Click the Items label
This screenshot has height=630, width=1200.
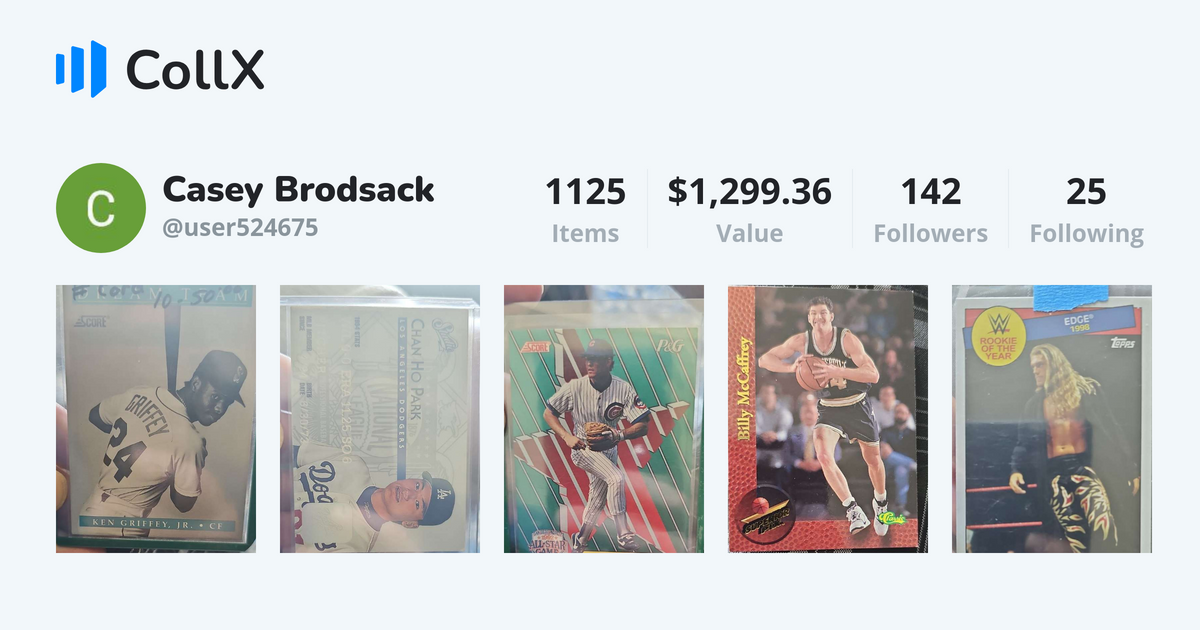(x=585, y=234)
